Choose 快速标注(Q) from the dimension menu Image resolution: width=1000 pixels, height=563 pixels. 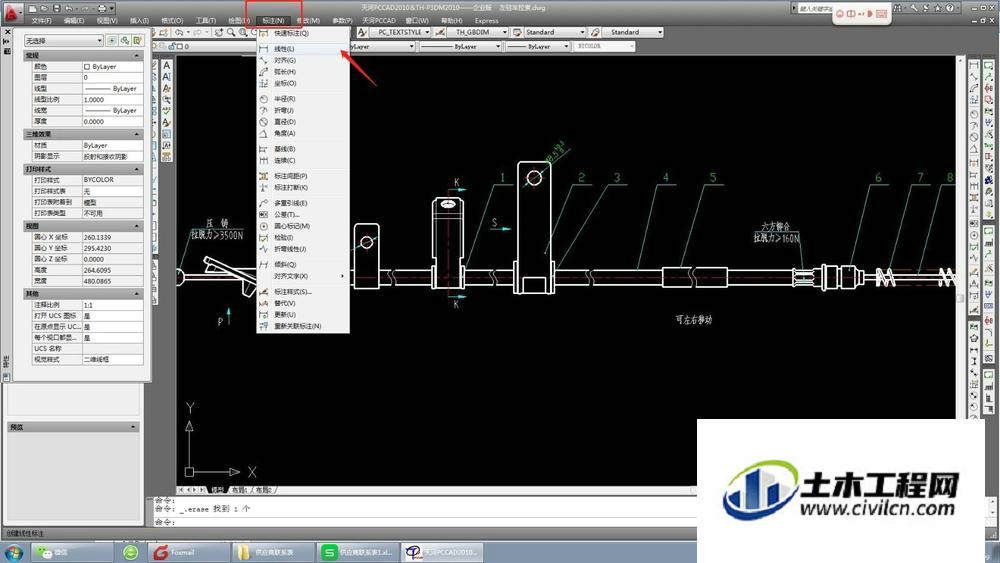click(x=303, y=33)
